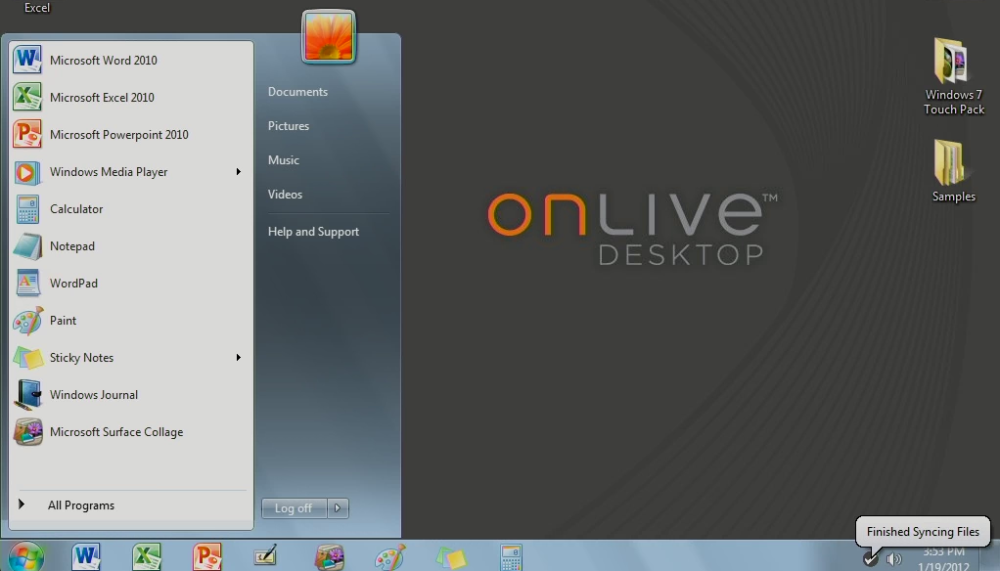Open the PowerPoint taskbar icon
Image resolution: width=1000 pixels, height=571 pixels.
click(207, 556)
